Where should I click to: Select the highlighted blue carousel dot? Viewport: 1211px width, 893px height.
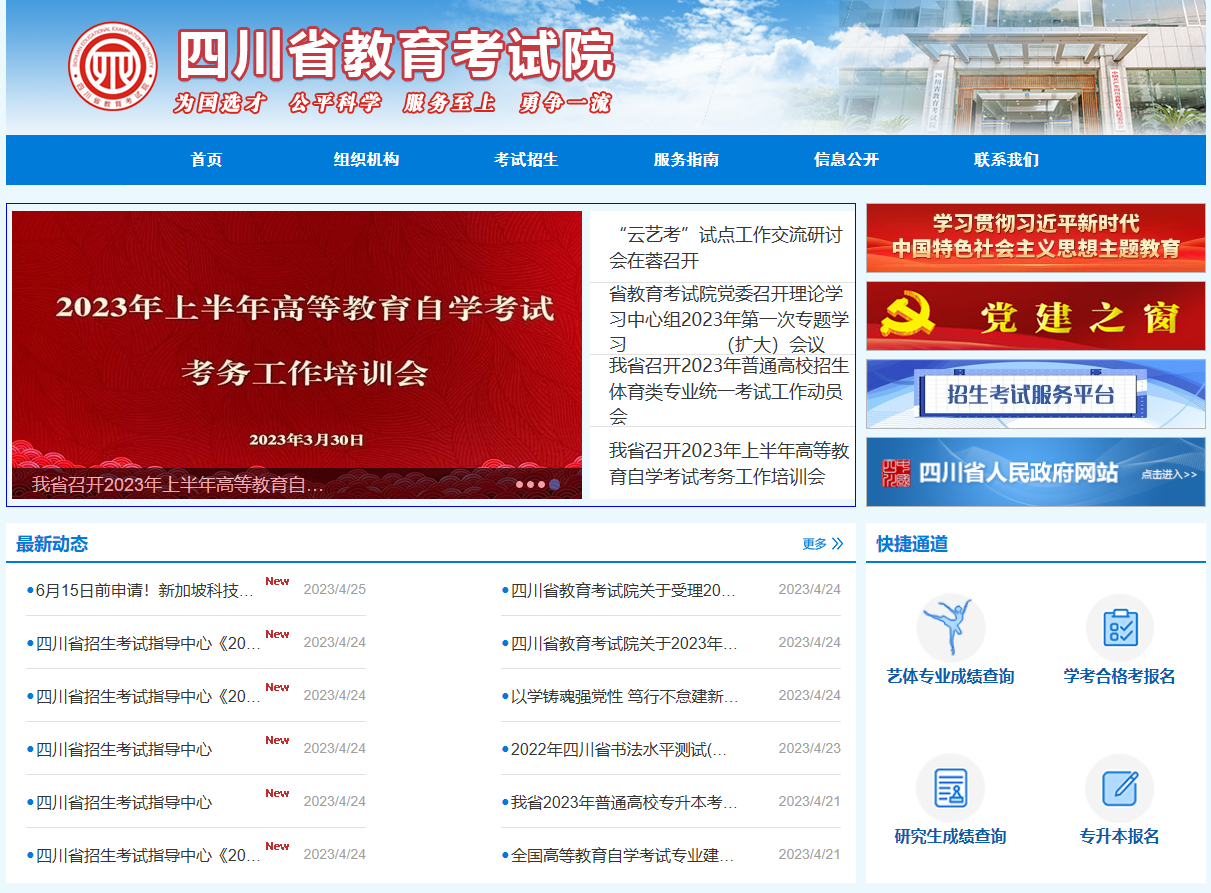pos(554,484)
